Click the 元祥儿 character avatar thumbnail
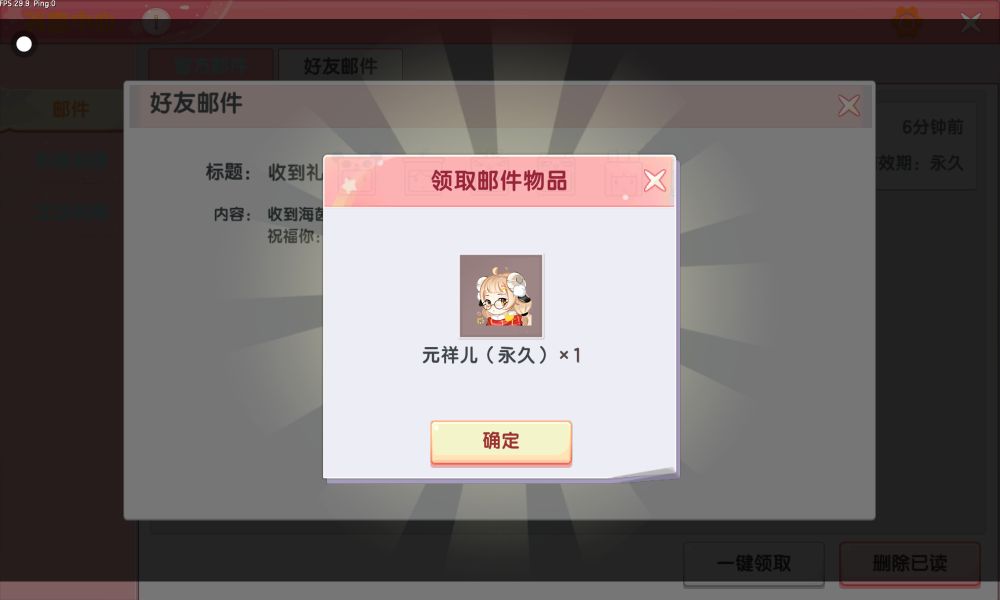The width and height of the screenshot is (1000, 600). coord(501,296)
